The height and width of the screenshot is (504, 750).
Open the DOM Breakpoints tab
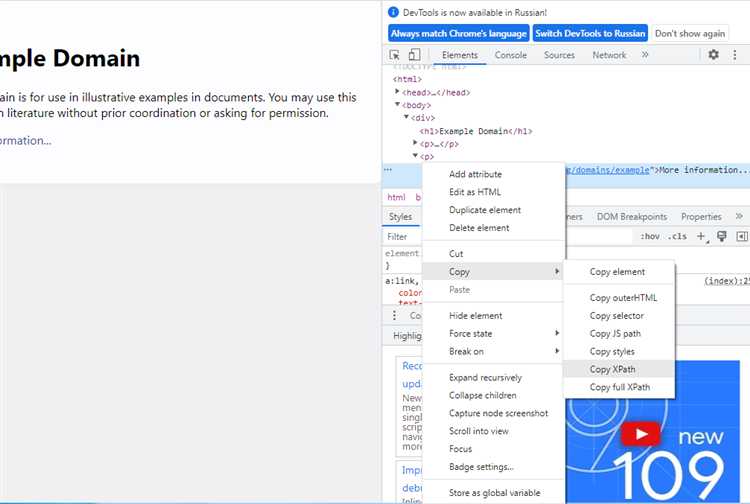coord(631,217)
